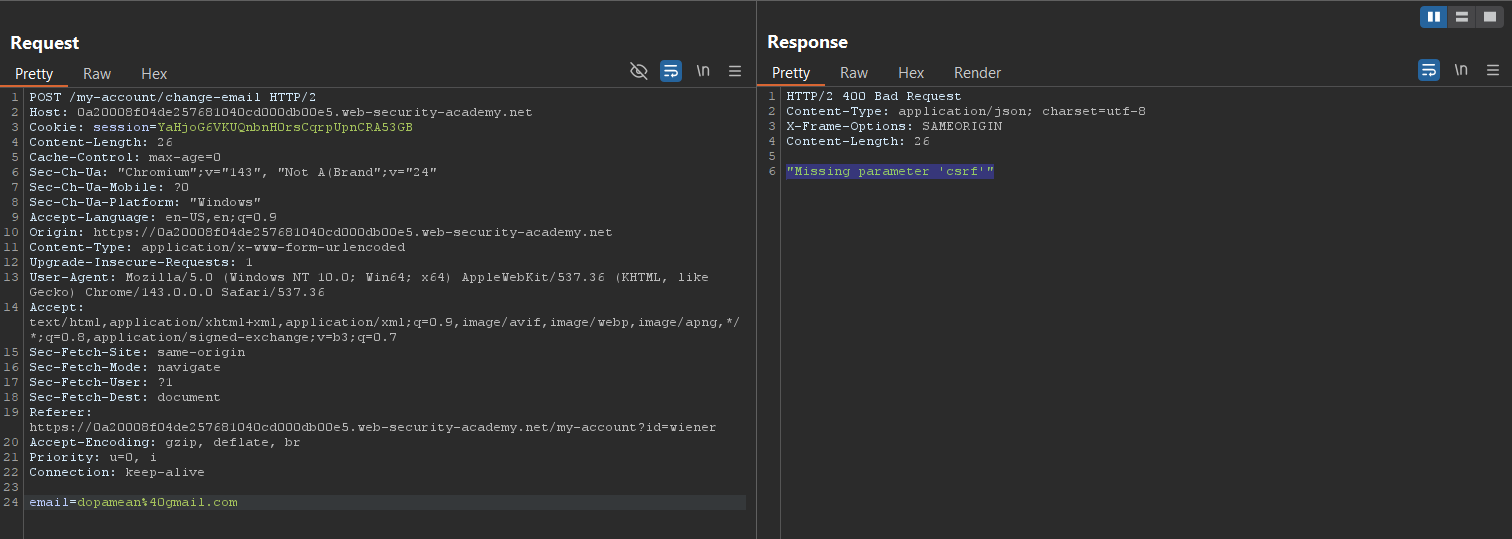Toggle hidden request attributes eye icon
The height and width of the screenshot is (539, 1512).
[x=639, y=70]
